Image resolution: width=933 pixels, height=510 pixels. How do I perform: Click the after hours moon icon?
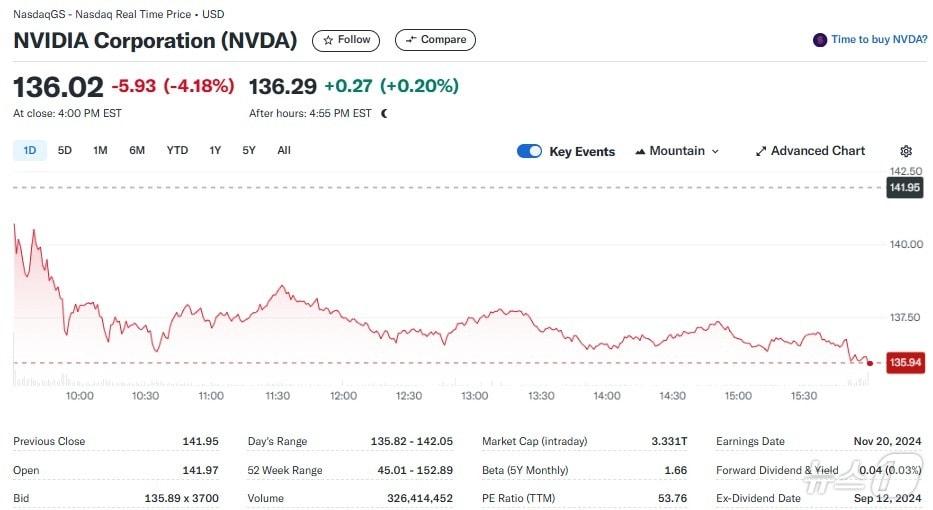tap(385, 114)
